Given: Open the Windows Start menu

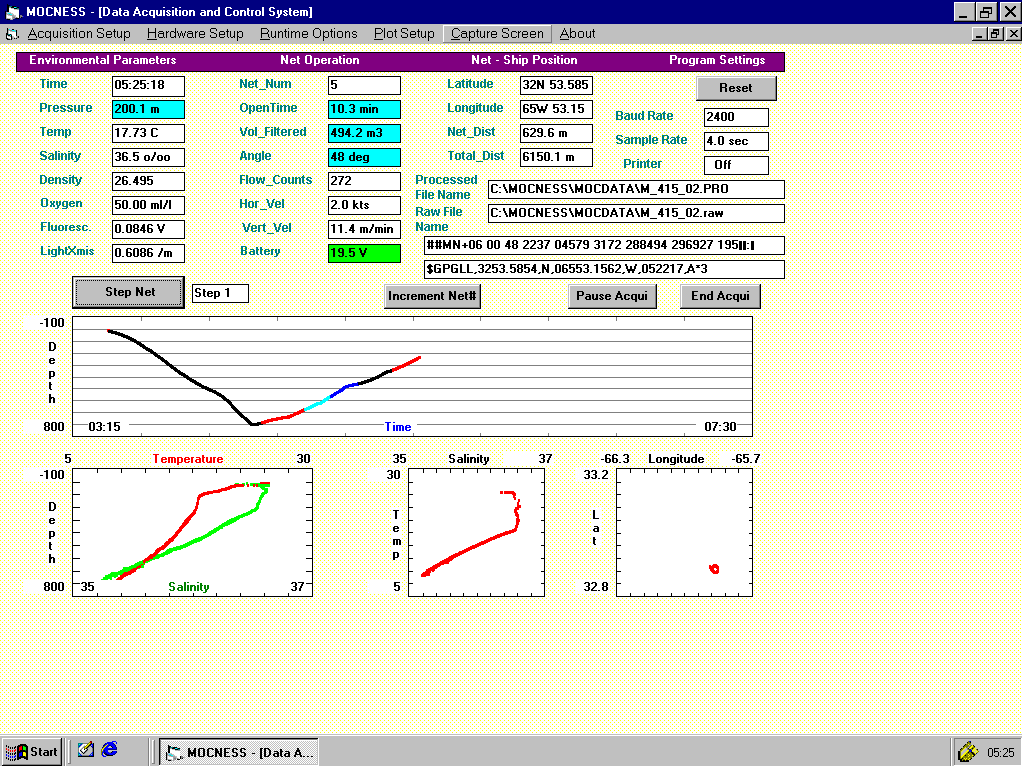Looking at the screenshot, I should click(32, 752).
